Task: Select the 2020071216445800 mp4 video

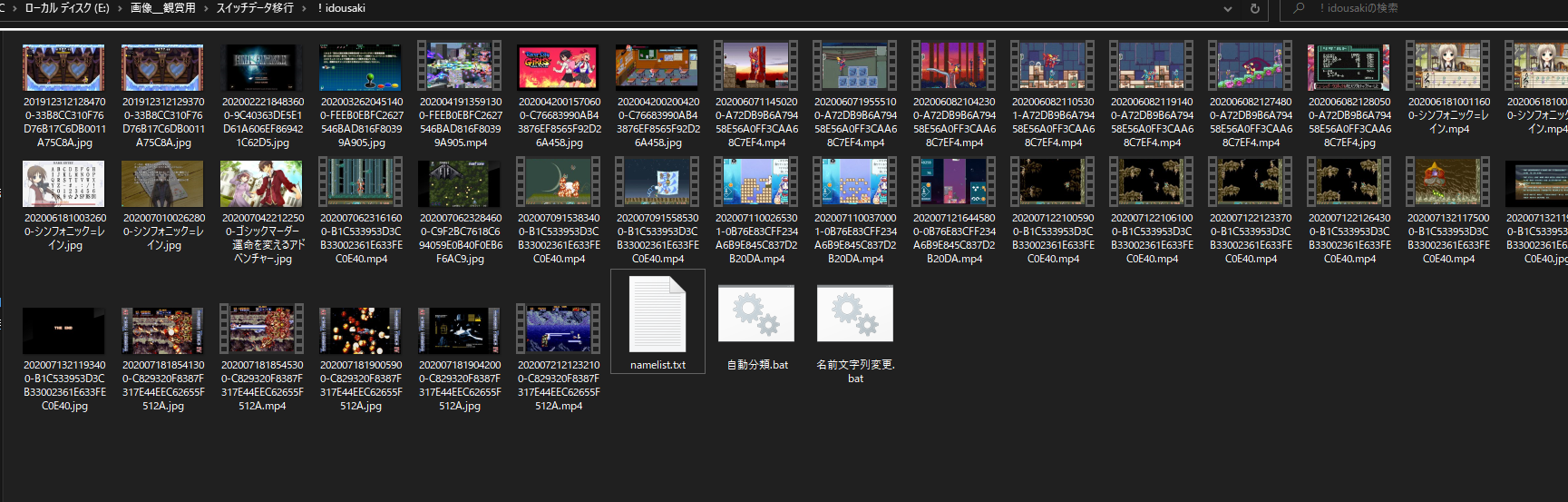Action: tap(954, 183)
